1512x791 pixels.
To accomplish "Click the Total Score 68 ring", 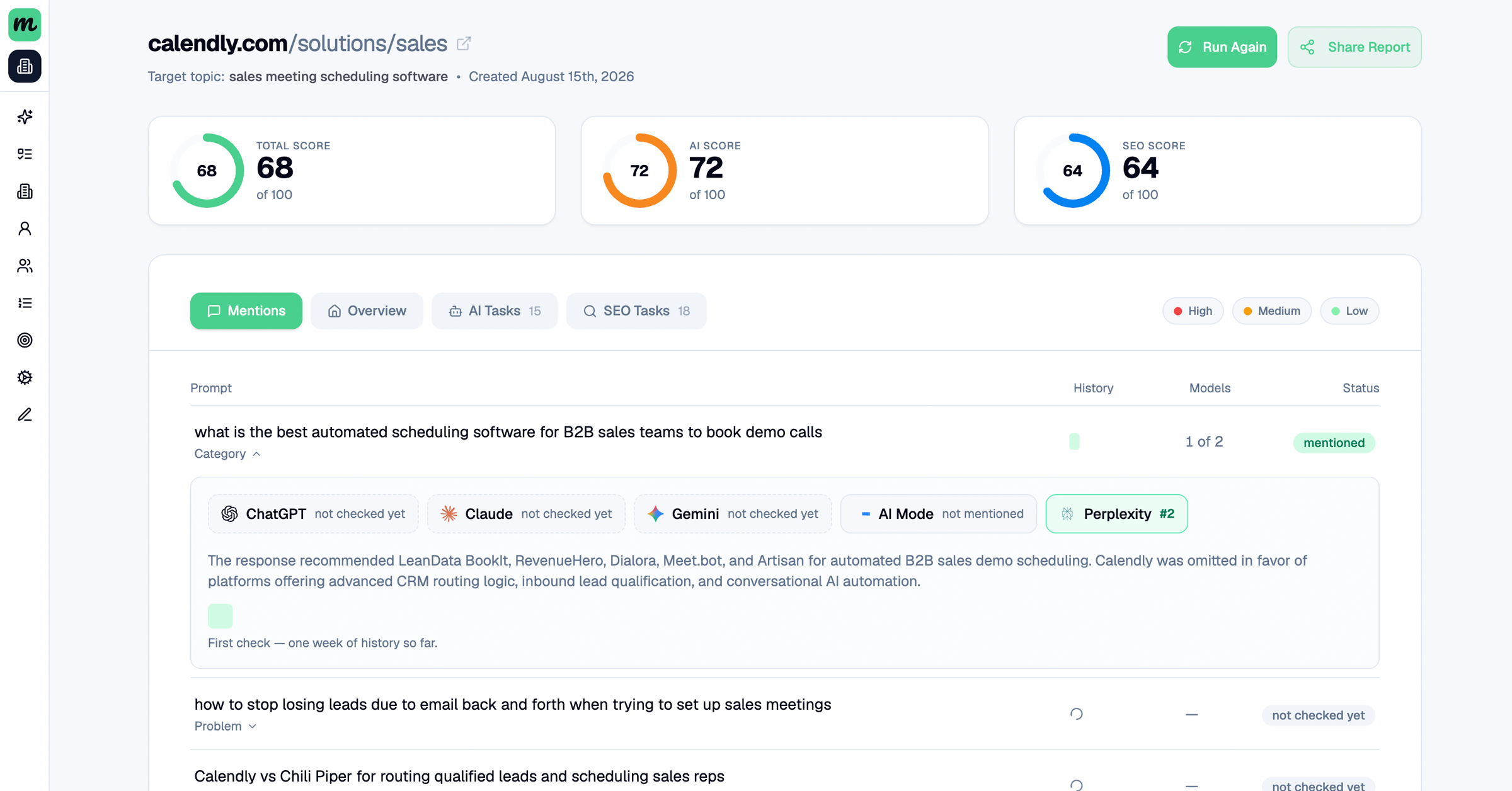I will coord(207,171).
